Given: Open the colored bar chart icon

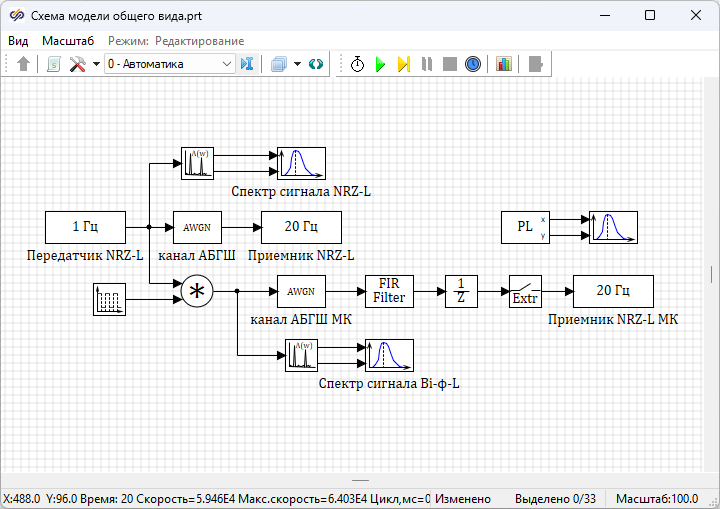Looking at the screenshot, I should tap(504, 64).
